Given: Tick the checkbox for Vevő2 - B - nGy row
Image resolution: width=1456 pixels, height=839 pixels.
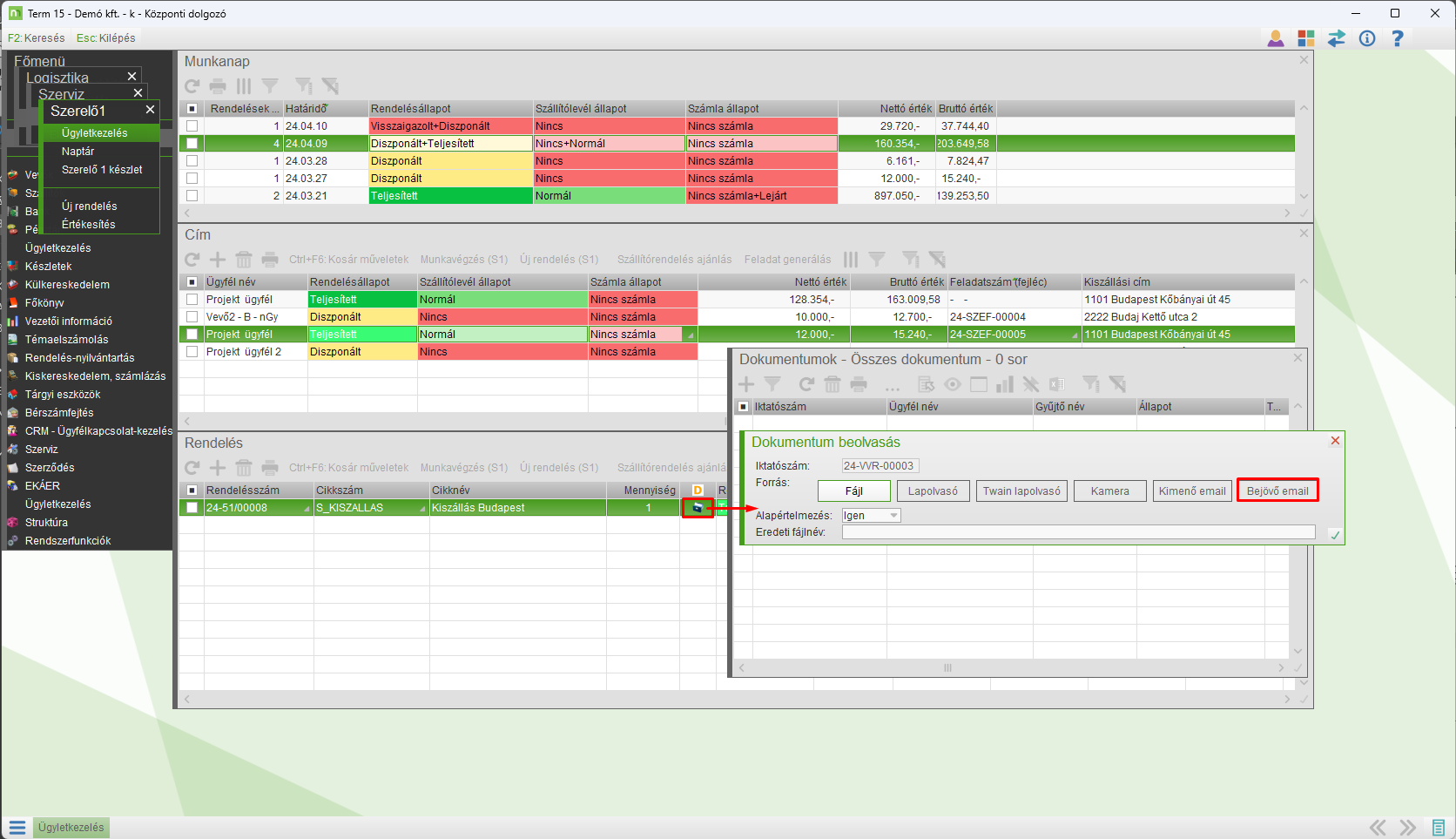Looking at the screenshot, I should 192,317.
